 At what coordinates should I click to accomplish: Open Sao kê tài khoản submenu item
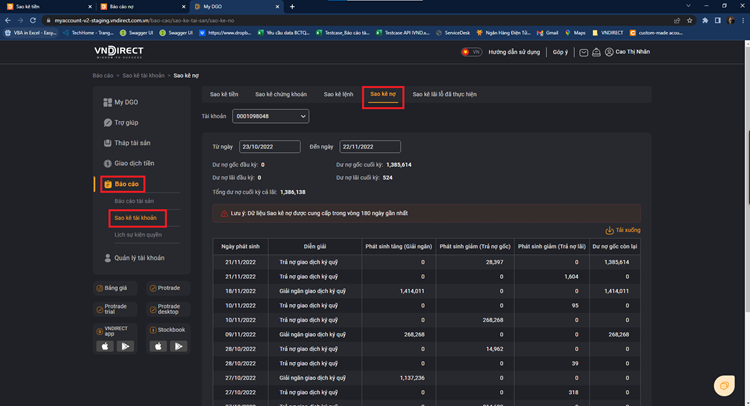(135, 218)
